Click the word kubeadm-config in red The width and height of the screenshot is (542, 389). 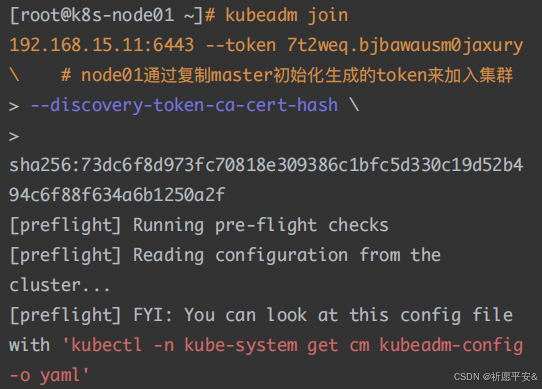pos(451,345)
